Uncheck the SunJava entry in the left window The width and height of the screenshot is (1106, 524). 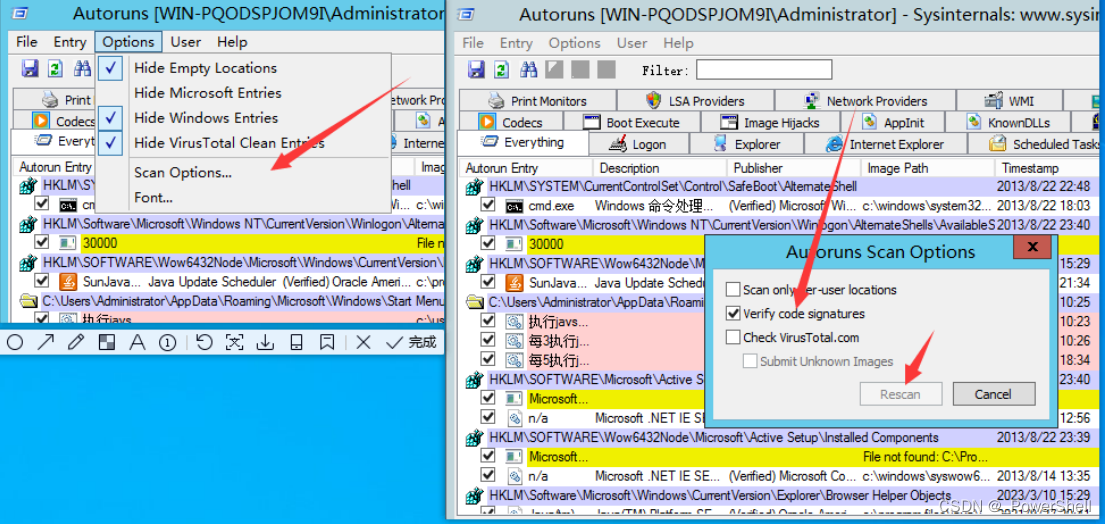coord(42,281)
